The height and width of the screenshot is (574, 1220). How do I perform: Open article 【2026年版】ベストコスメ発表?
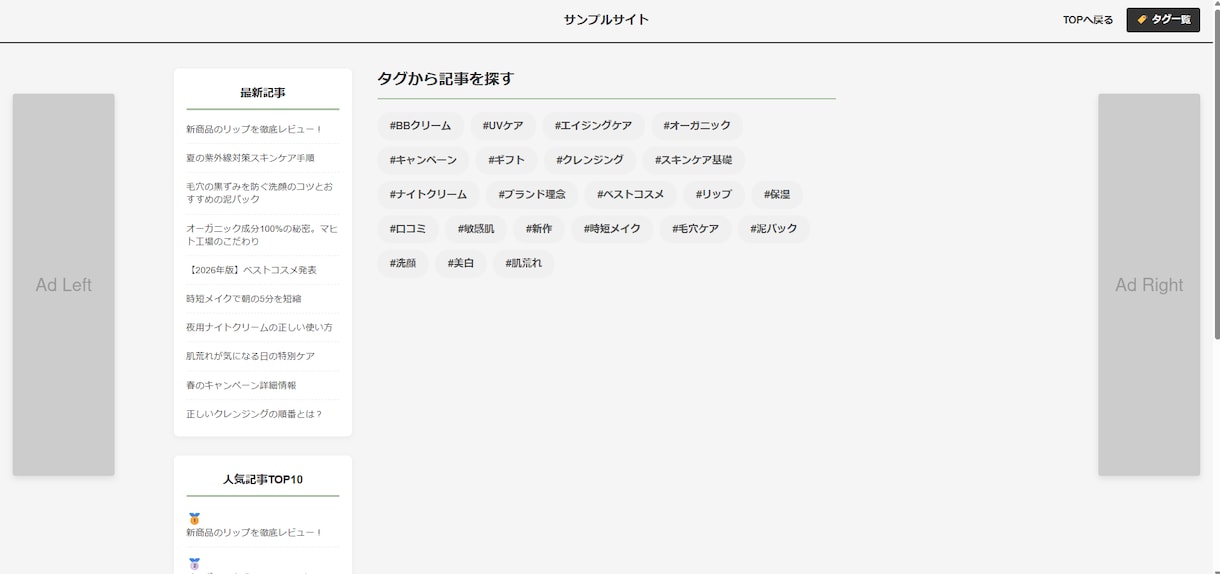(x=251, y=270)
